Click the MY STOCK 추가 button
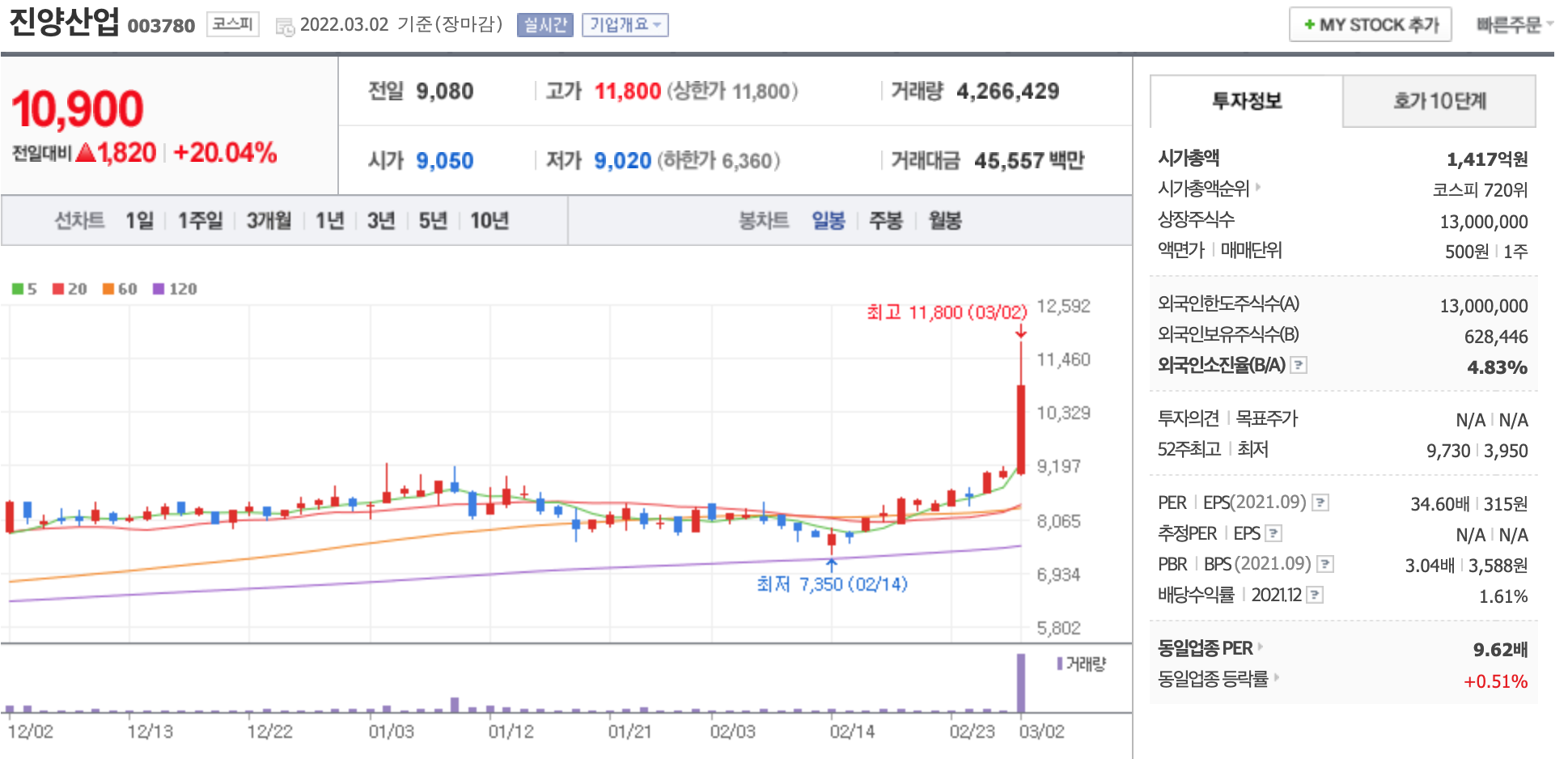 [1370, 25]
